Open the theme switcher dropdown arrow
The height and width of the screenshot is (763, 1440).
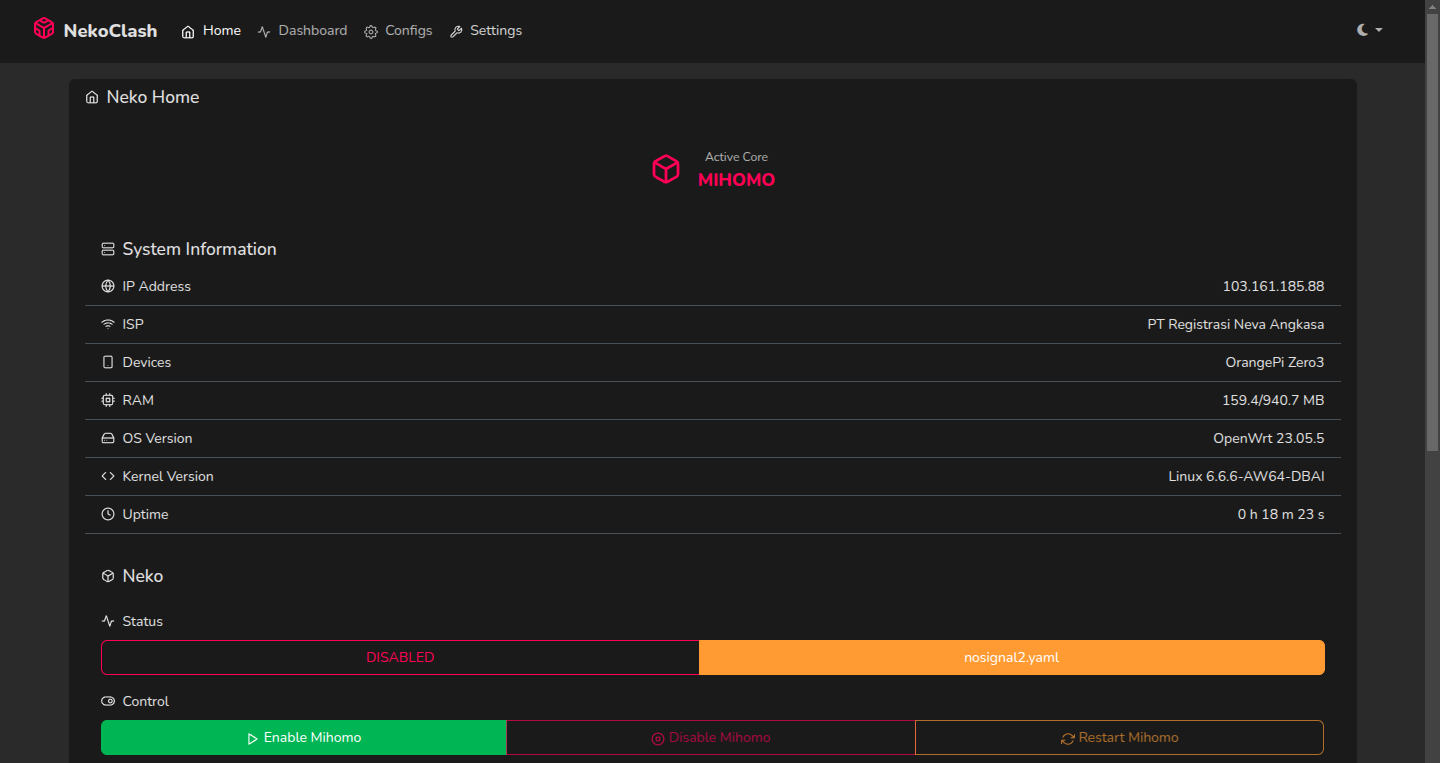(1379, 30)
